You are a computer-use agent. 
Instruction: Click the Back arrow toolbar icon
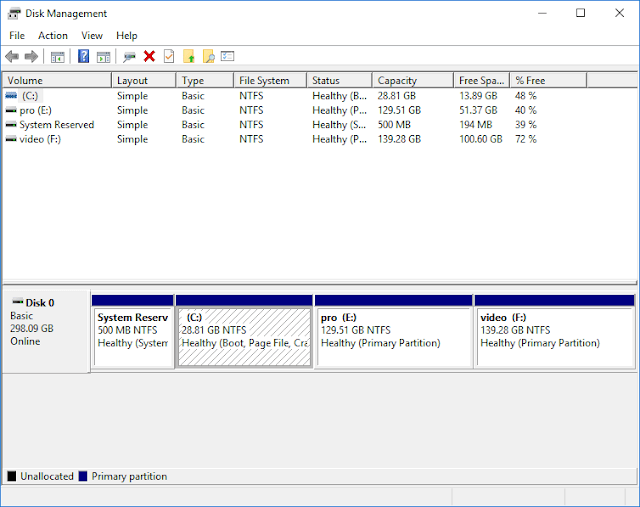12,56
